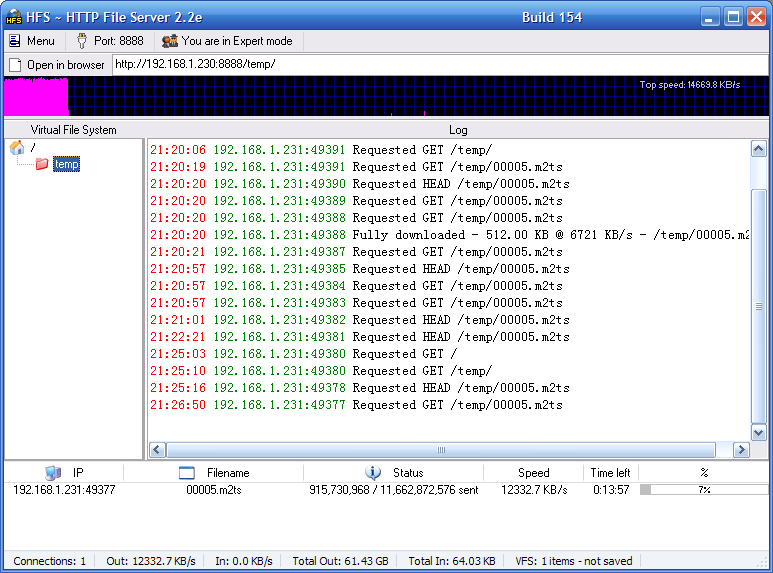773x573 pixels.
Task: Click the IP column header icon
Action: coord(53,473)
